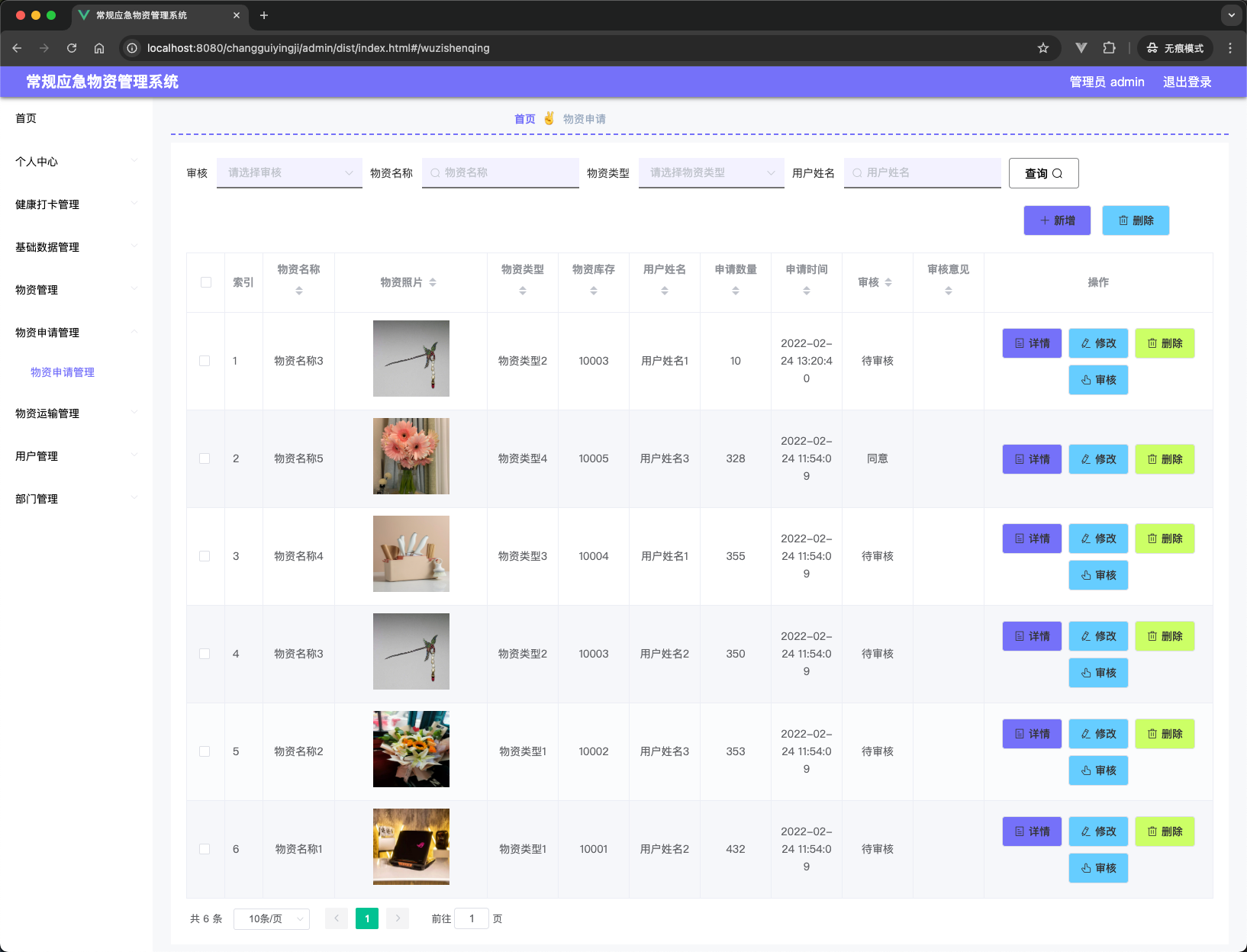The width and height of the screenshot is (1247, 952).
Task: Expand 健康打卡管理 sidebar menu
Action: pyautogui.click(x=76, y=204)
